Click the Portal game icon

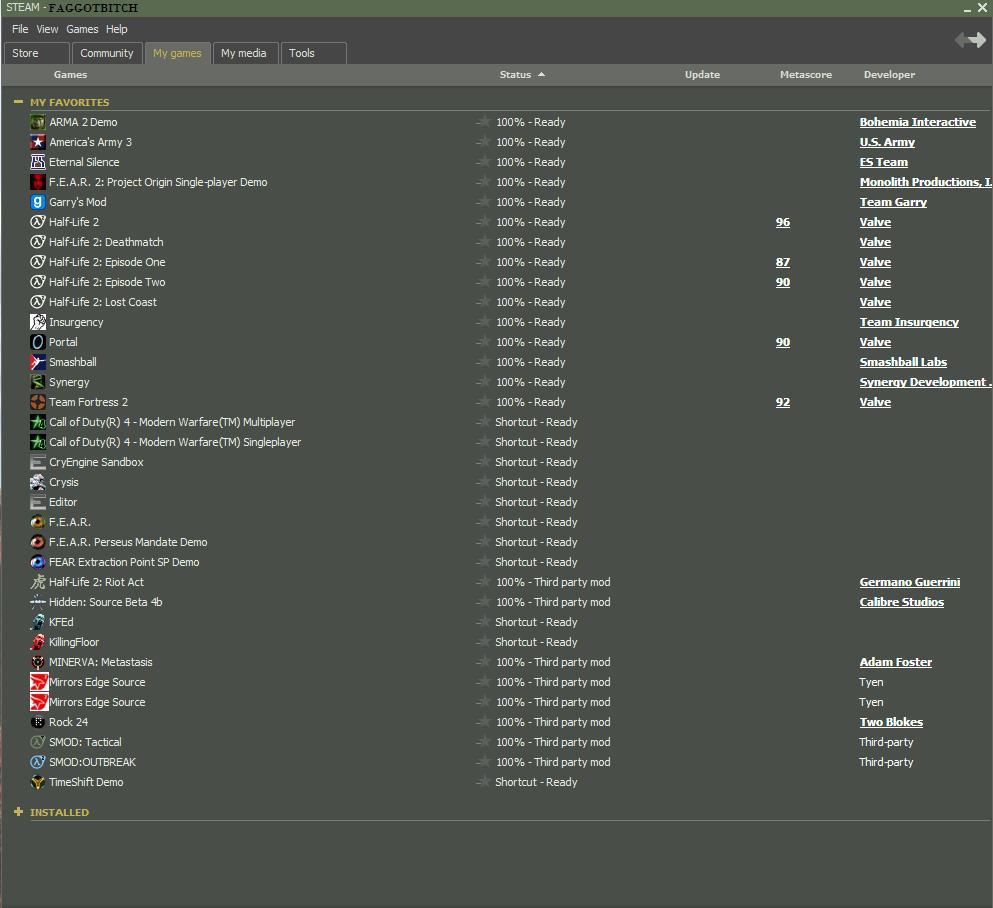(38, 342)
